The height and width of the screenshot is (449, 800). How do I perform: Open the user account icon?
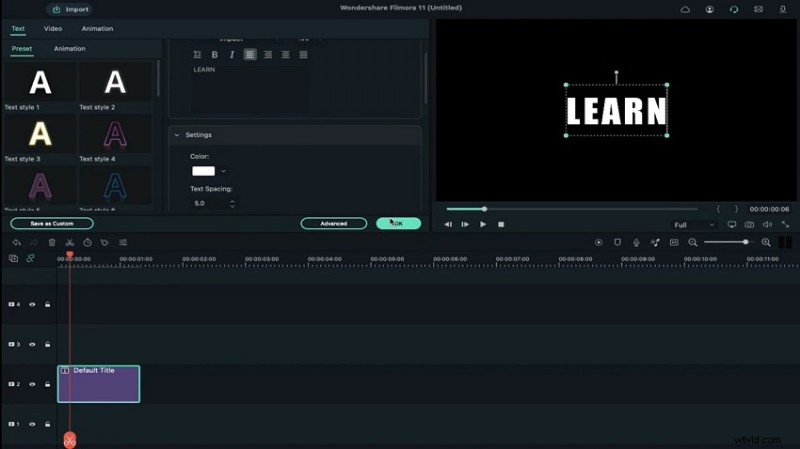pyautogui.click(x=710, y=9)
